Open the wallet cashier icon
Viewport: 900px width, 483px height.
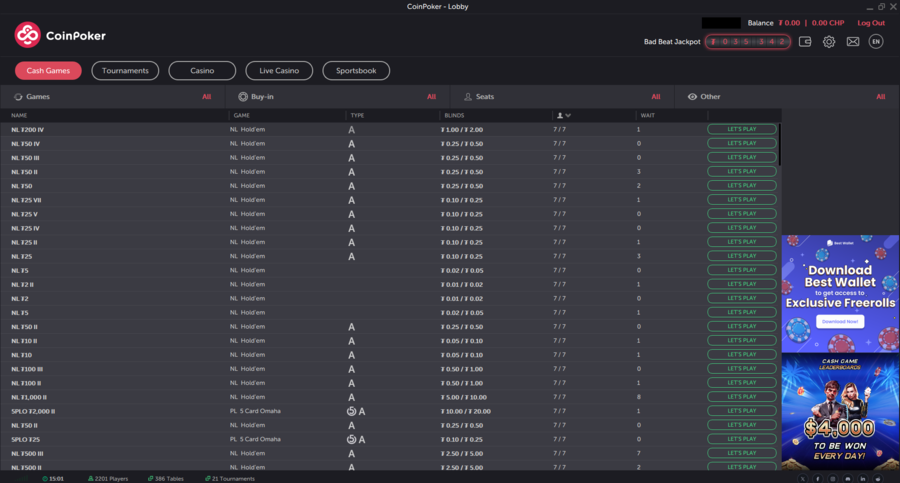pyautogui.click(x=805, y=42)
